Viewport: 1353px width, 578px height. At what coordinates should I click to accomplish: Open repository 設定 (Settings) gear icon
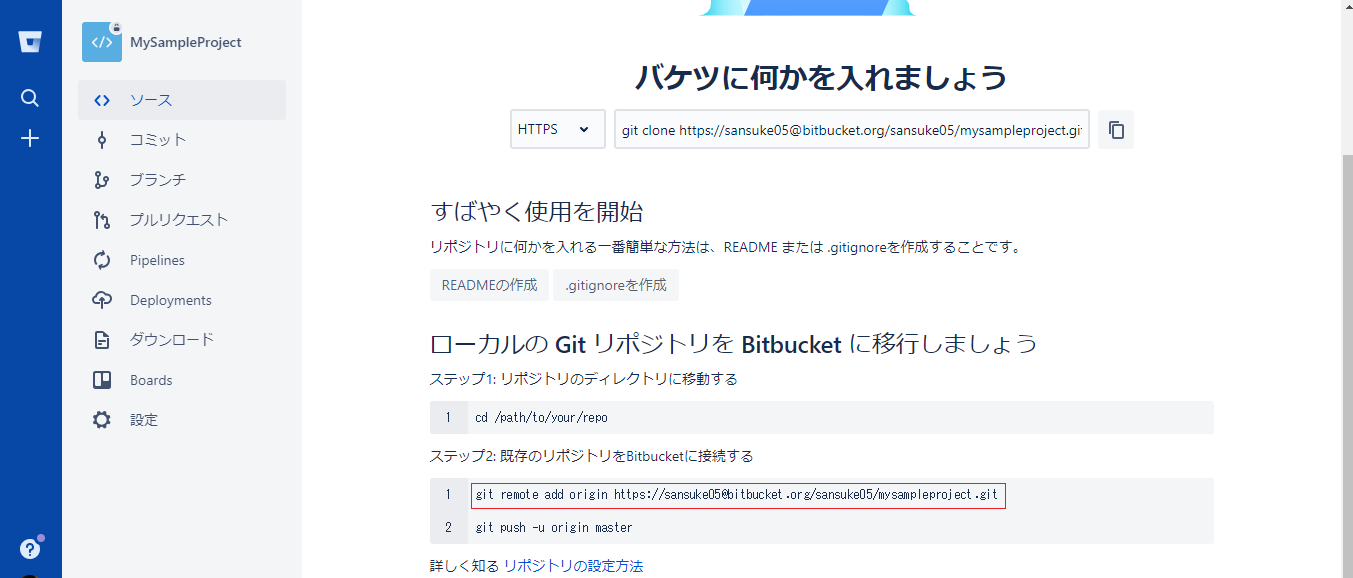(101, 419)
